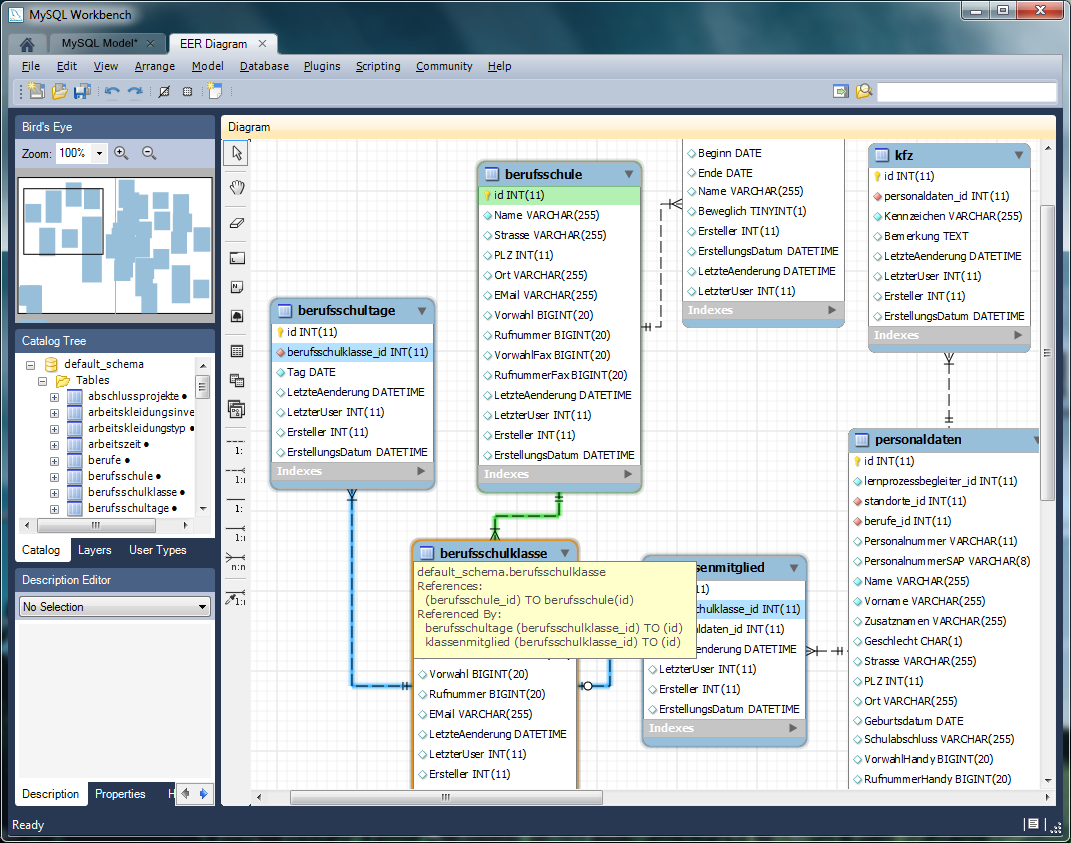The image size is (1071, 843).
Task: Open the File menu
Action: [31, 66]
